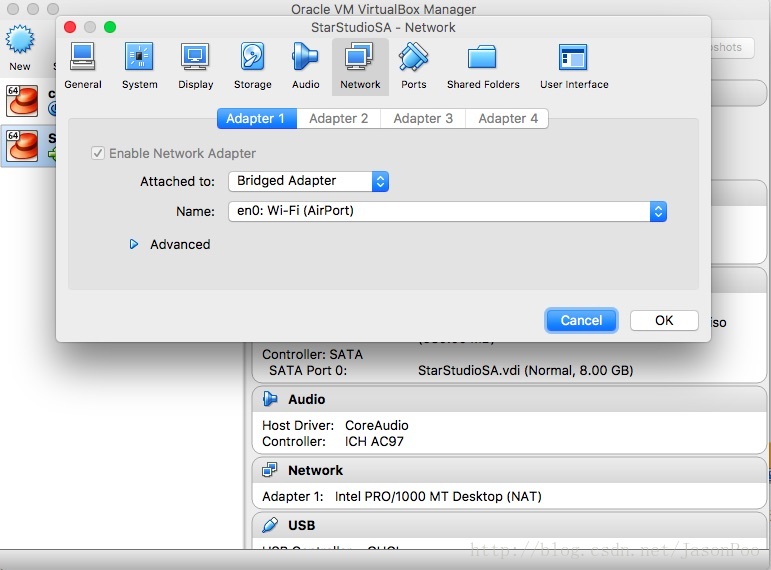
Task: Select the second VM icon in Manager list
Action: click(x=22, y=146)
